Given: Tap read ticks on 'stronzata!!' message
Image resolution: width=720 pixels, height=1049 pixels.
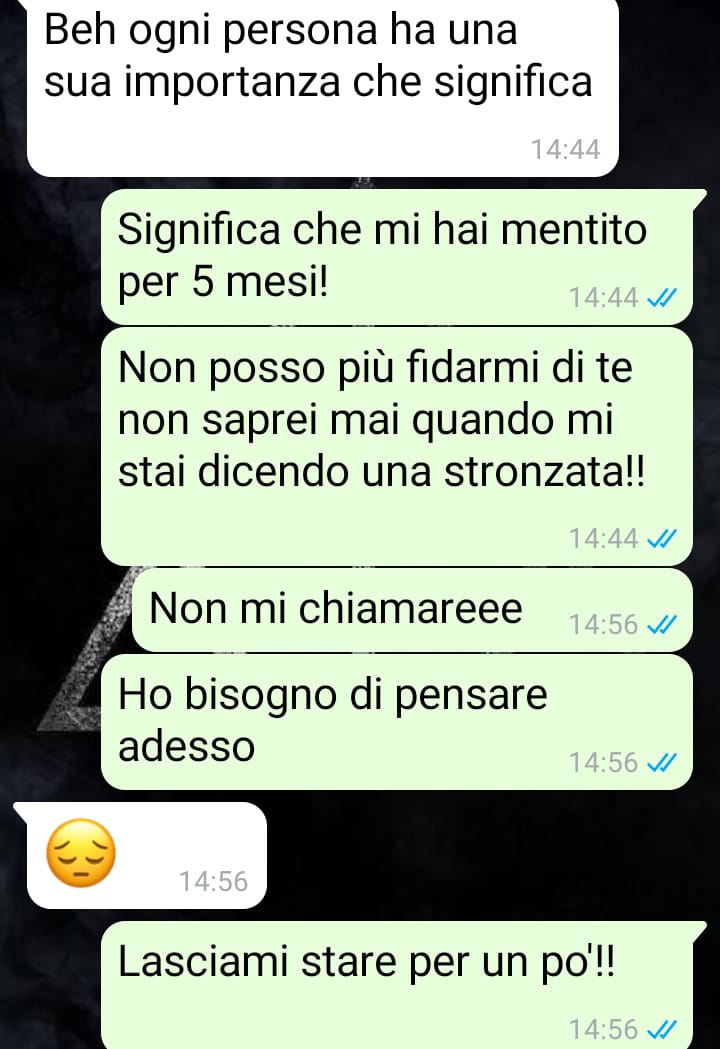Looking at the screenshot, I should (662, 538).
